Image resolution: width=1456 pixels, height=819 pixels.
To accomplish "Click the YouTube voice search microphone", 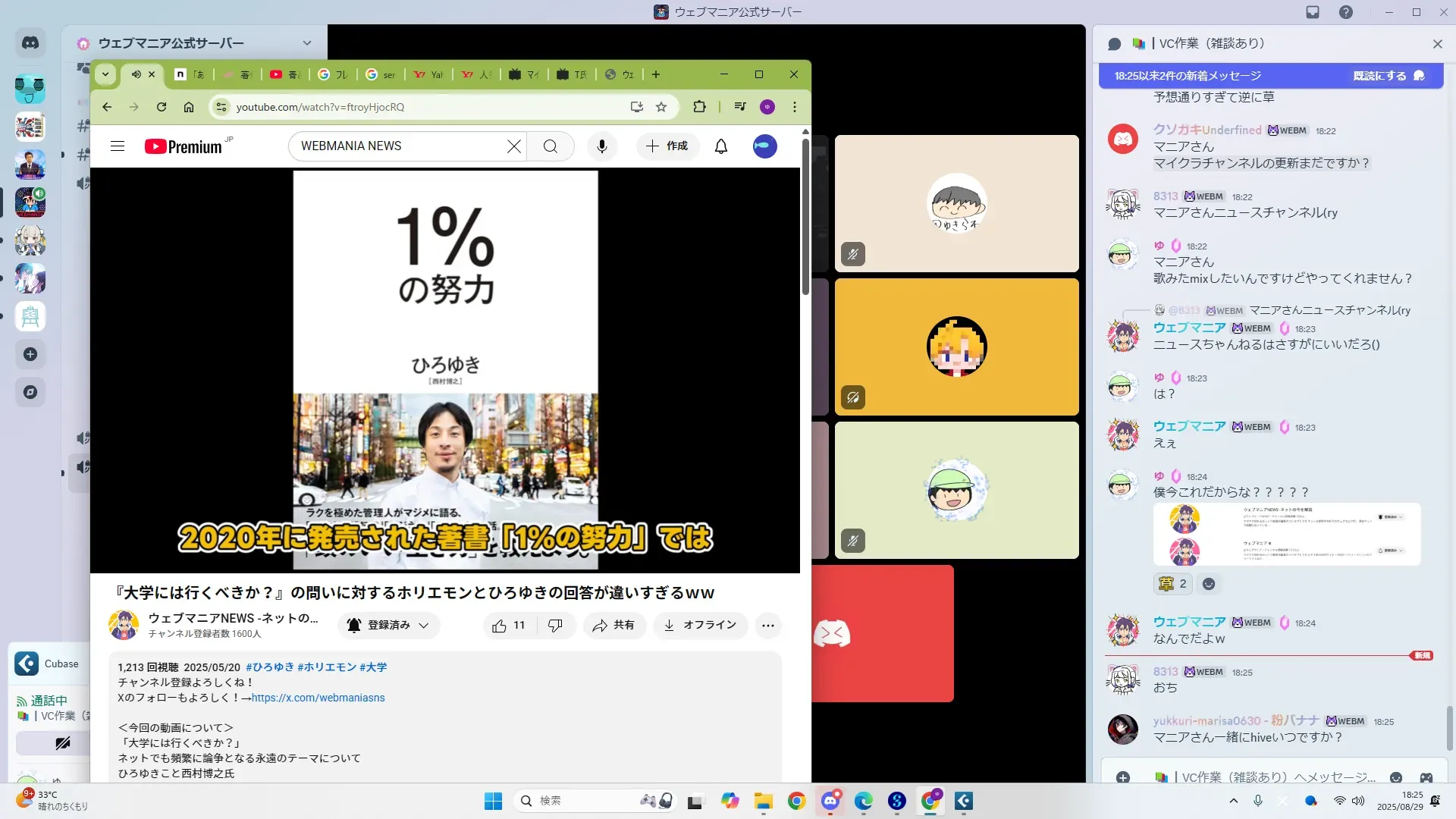I will tap(602, 146).
